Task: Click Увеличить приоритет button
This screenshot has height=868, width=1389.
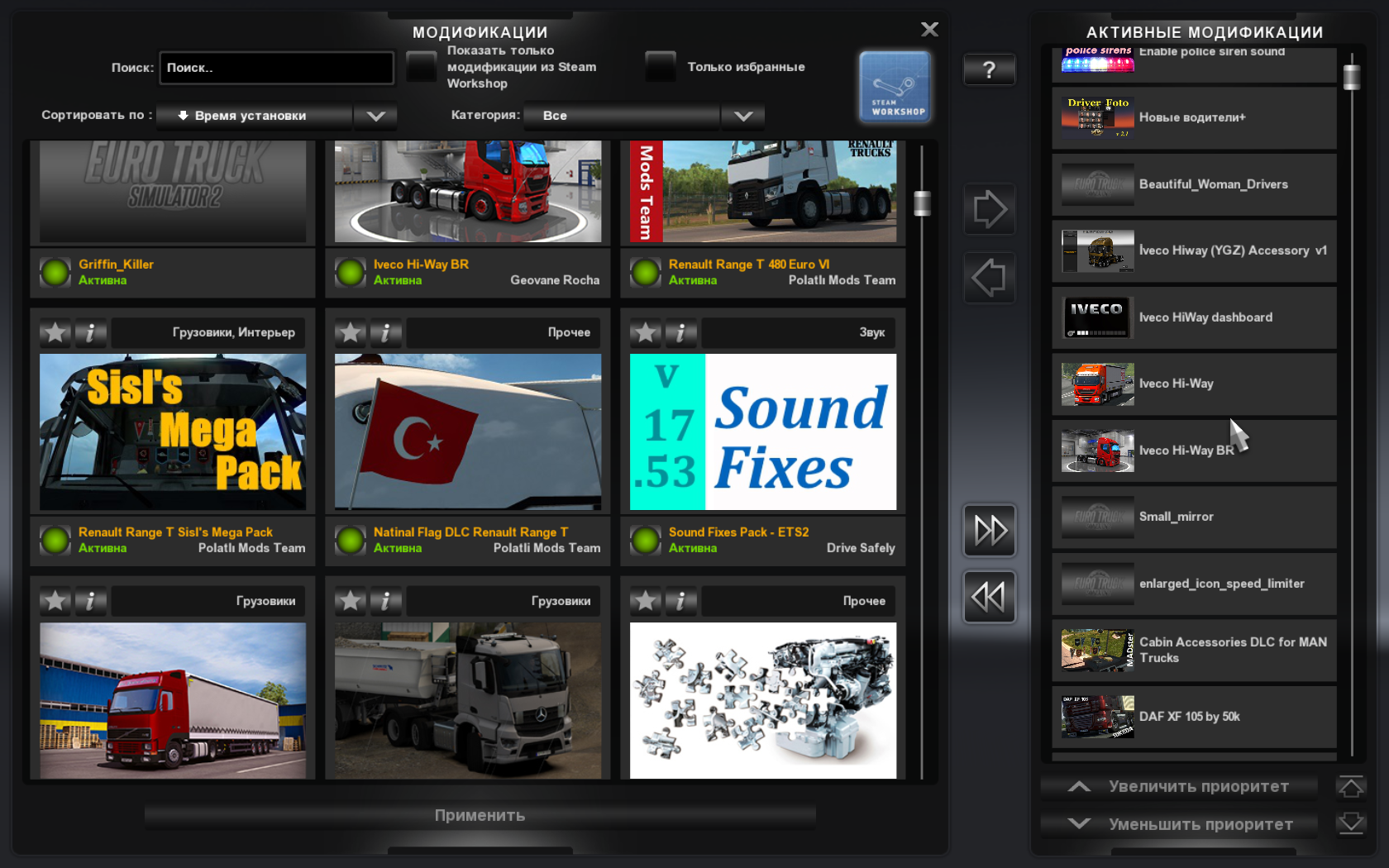Action: tap(1180, 787)
